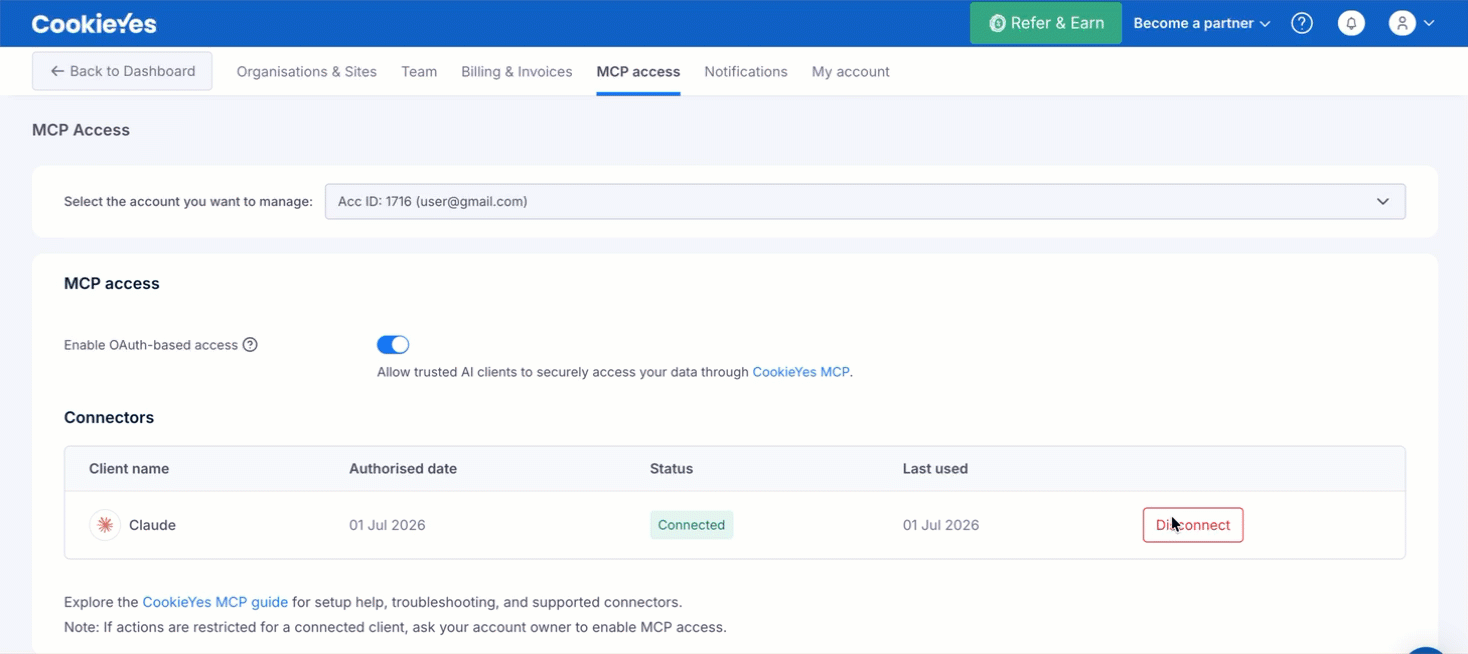Open the CookieYes MCP link

(x=801, y=372)
